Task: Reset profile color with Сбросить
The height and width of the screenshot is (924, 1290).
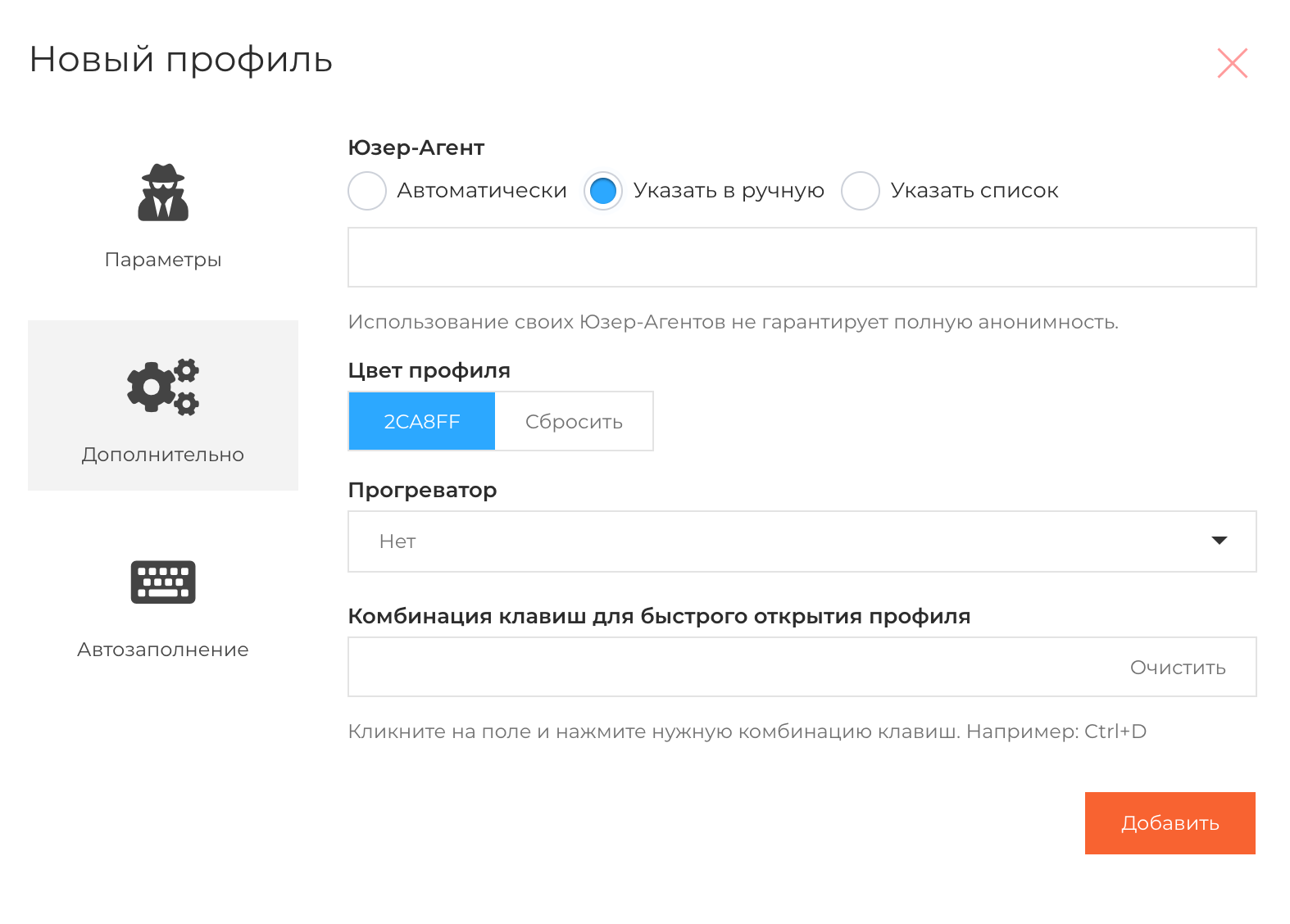Action: tap(574, 421)
